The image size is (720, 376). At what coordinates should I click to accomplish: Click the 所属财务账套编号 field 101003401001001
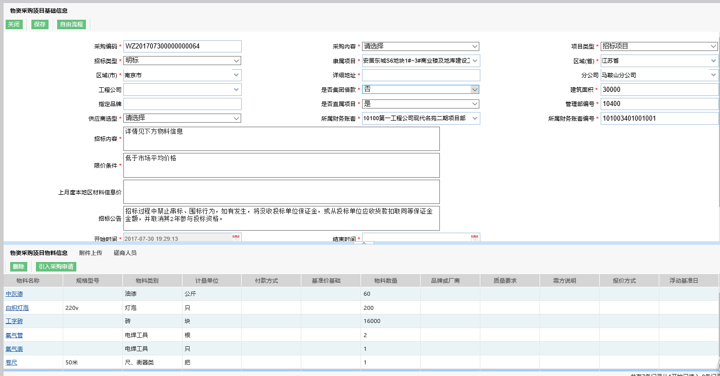(659, 118)
